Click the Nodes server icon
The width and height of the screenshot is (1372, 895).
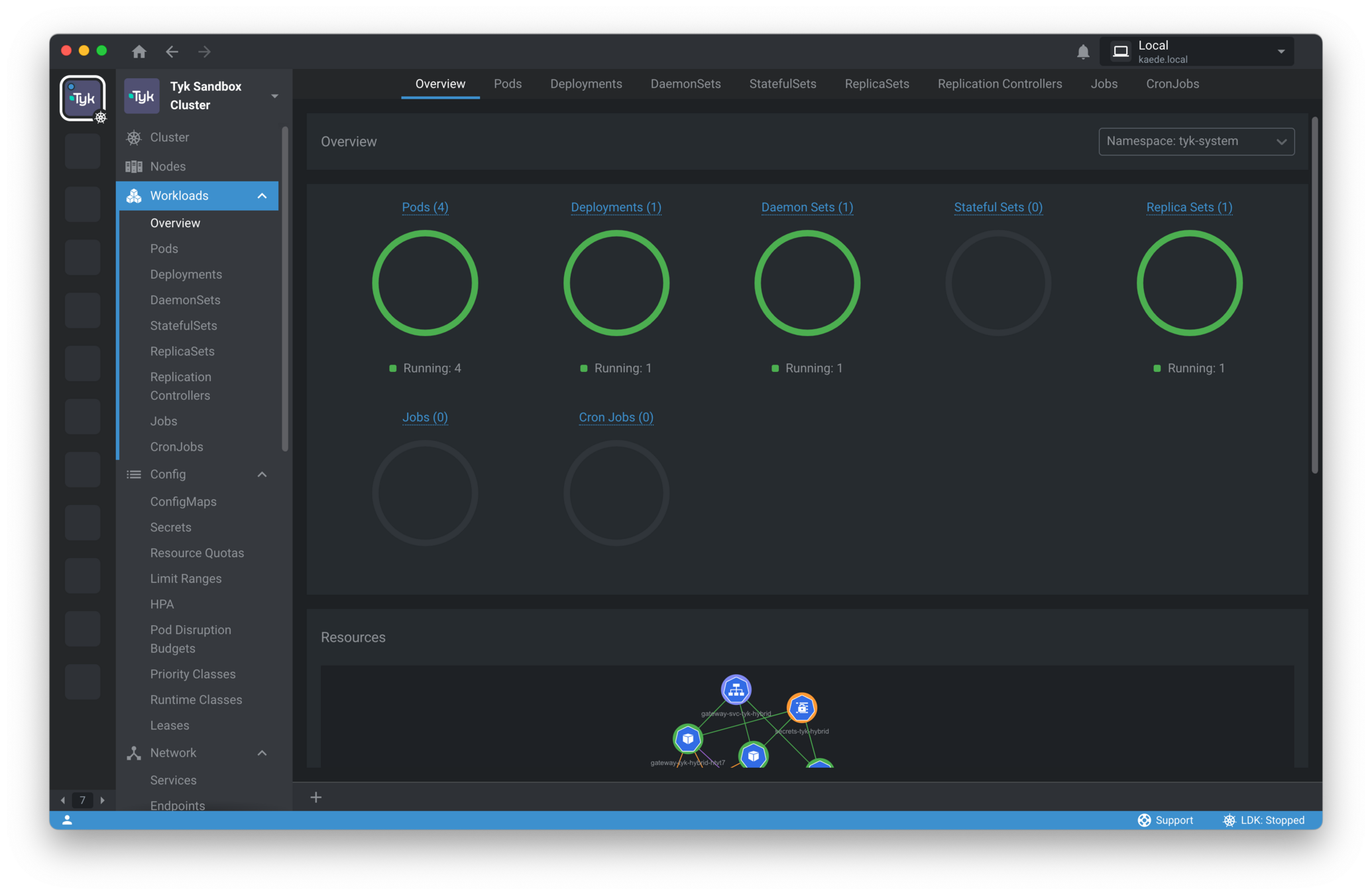pos(134,166)
